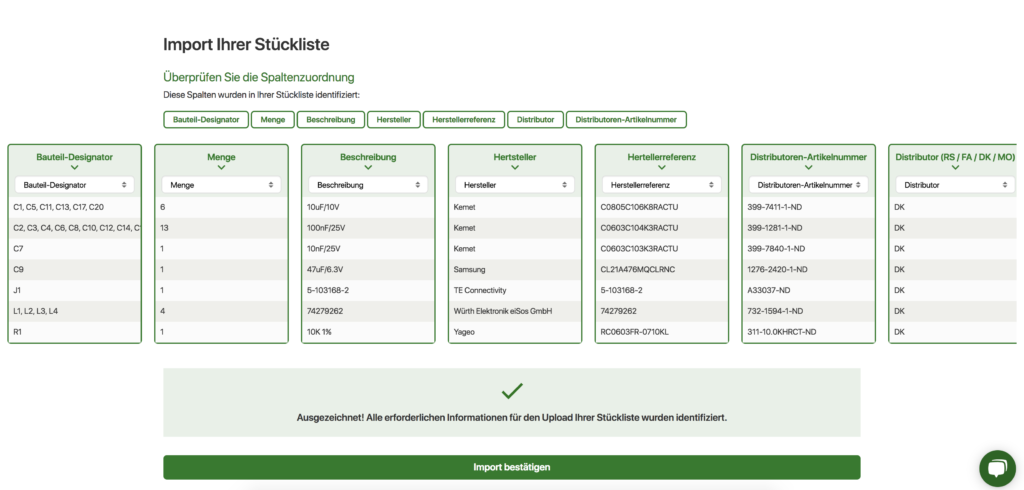Click reference cell C0603C104K3RACTU

(x=662, y=228)
